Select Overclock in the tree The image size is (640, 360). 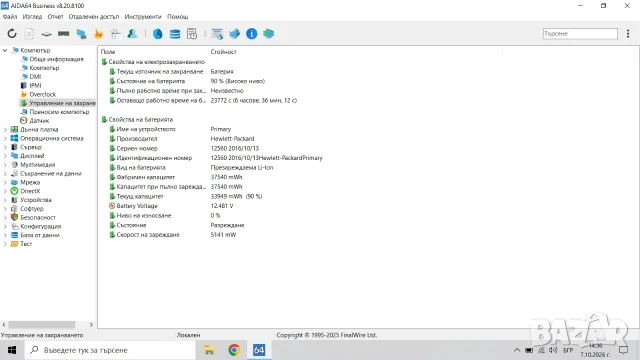pyautogui.click(x=42, y=94)
